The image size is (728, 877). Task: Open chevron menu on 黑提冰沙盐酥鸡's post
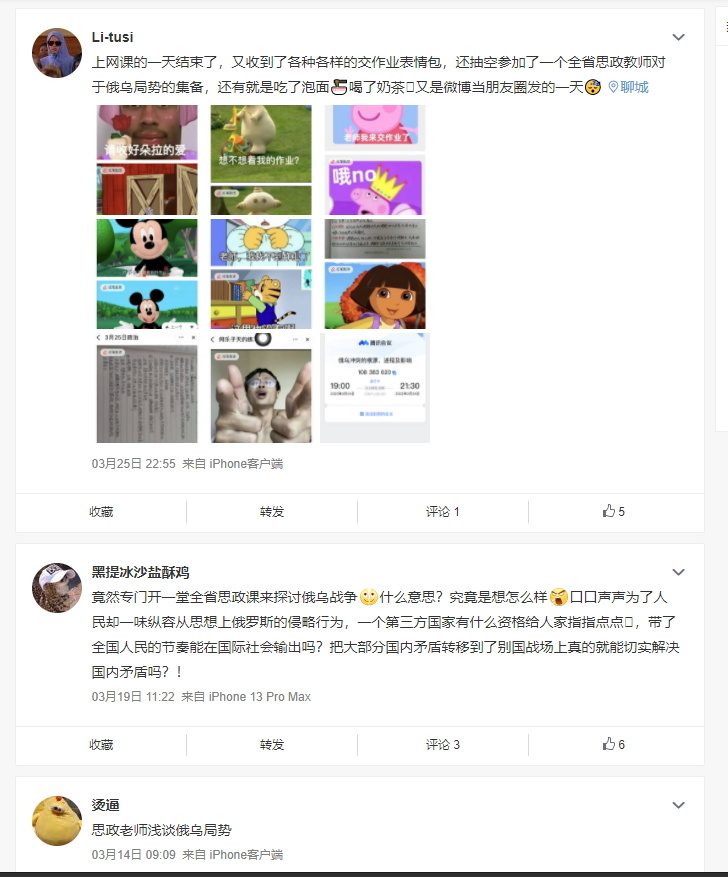click(678, 572)
